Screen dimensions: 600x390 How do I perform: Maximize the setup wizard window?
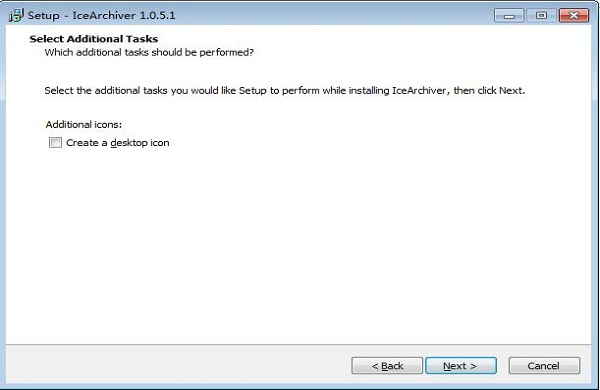541,15
